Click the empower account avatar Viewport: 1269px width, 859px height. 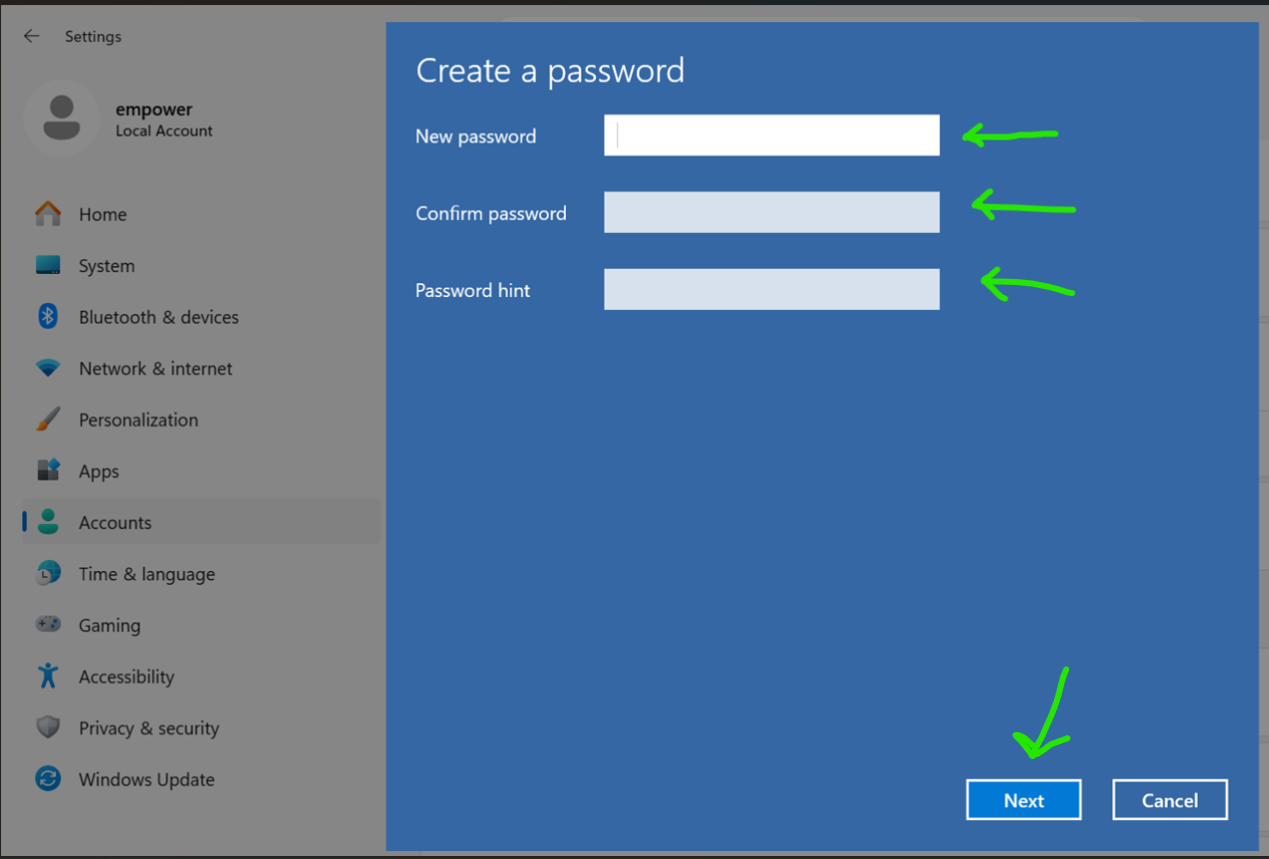[61, 118]
